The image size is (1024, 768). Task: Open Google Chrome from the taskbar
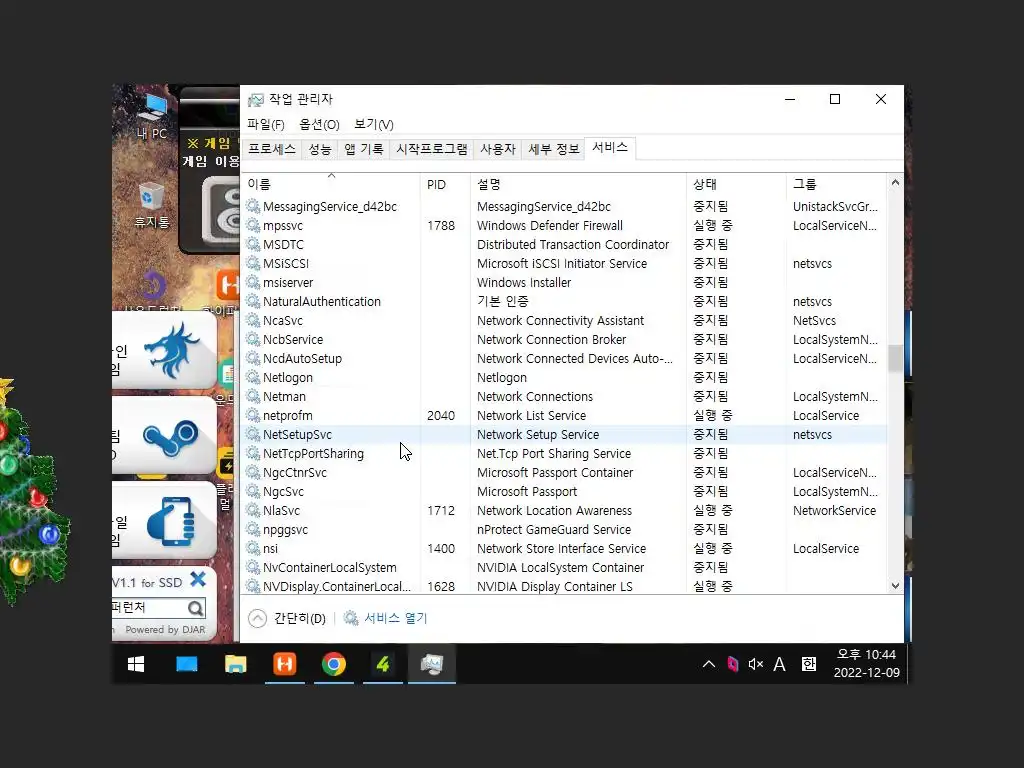tap(334, 664)
